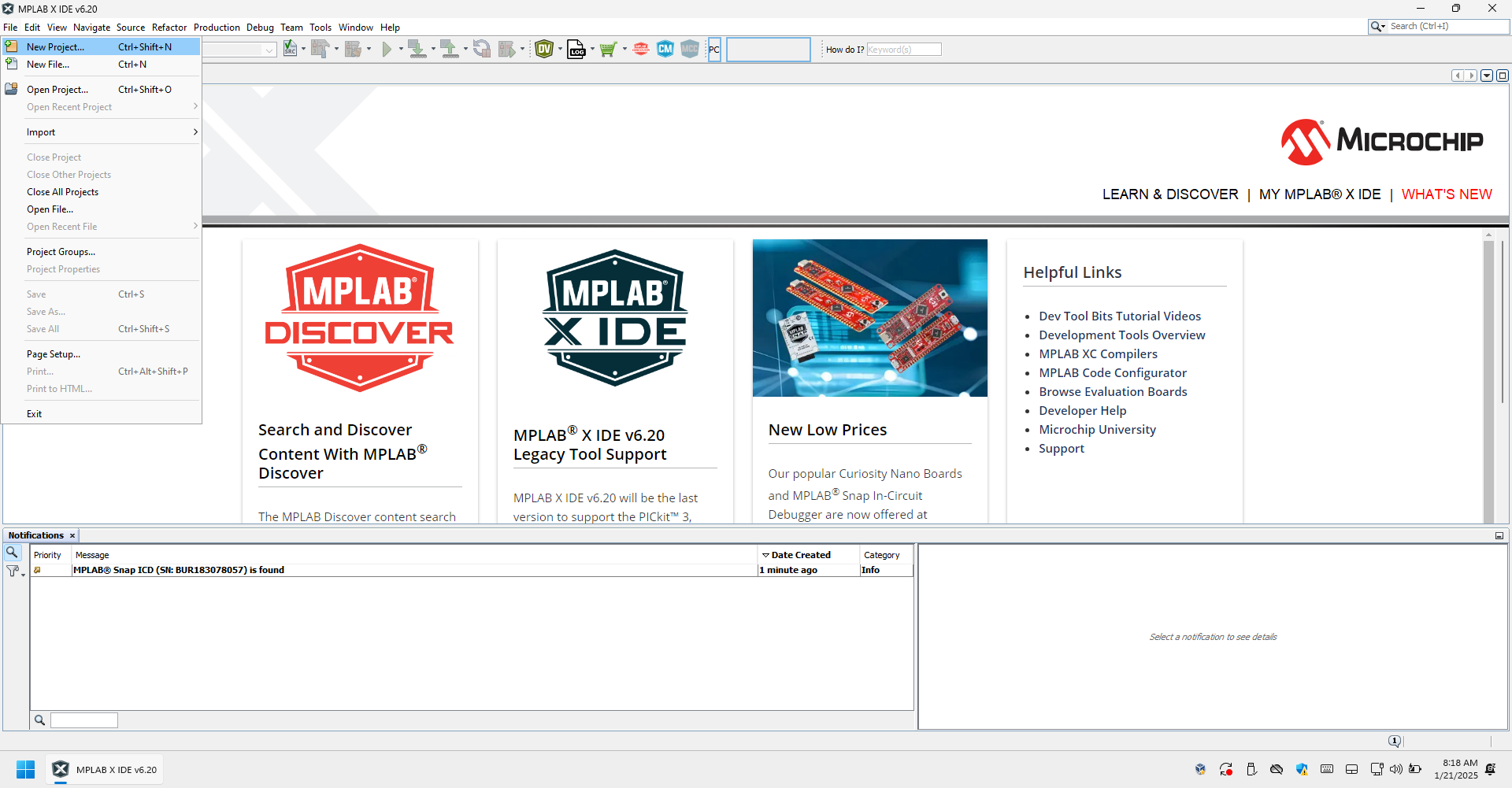The height and width of the screenshot is (788, 1512).
Task: Open dropdown arrow next to shopping cart icon
Action: [x=624, y=49]
